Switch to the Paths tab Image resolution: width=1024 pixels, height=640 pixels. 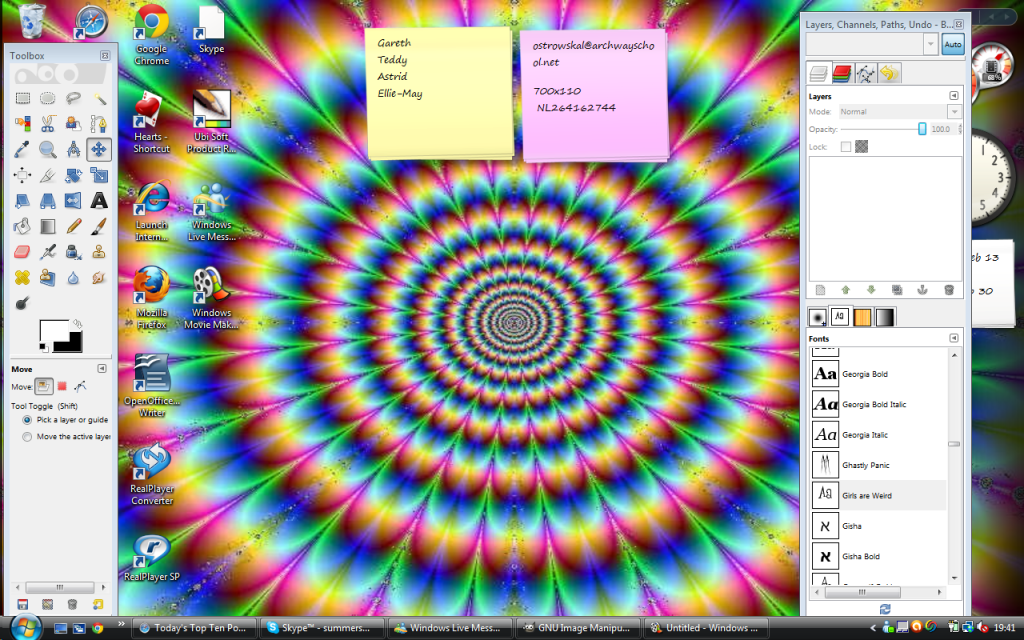click(865, 73)
